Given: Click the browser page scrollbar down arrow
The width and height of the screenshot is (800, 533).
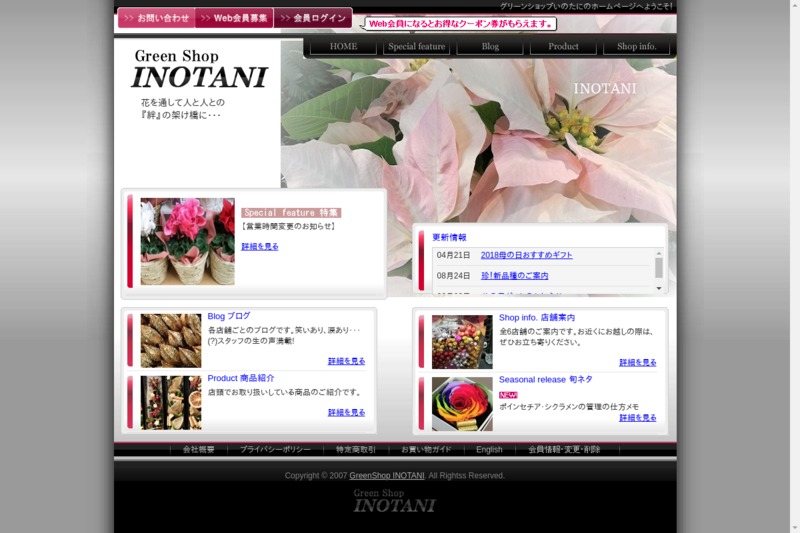Looking at the screenshot, I should 795,528.
